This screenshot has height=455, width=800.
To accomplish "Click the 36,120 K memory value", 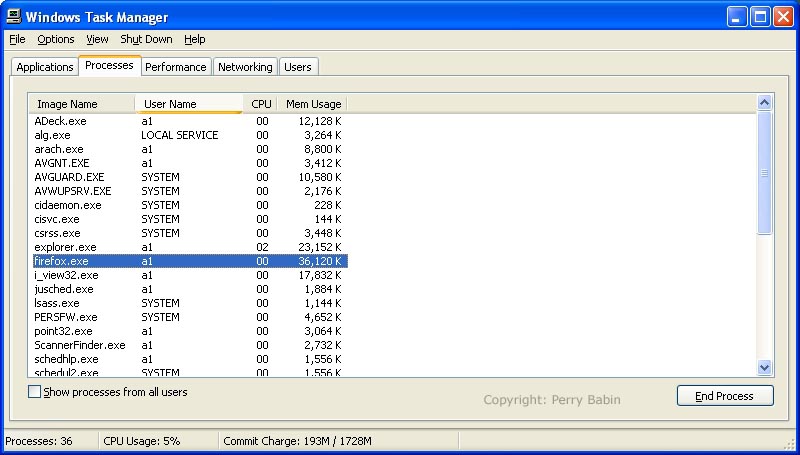I will click(x=320, y=261).
